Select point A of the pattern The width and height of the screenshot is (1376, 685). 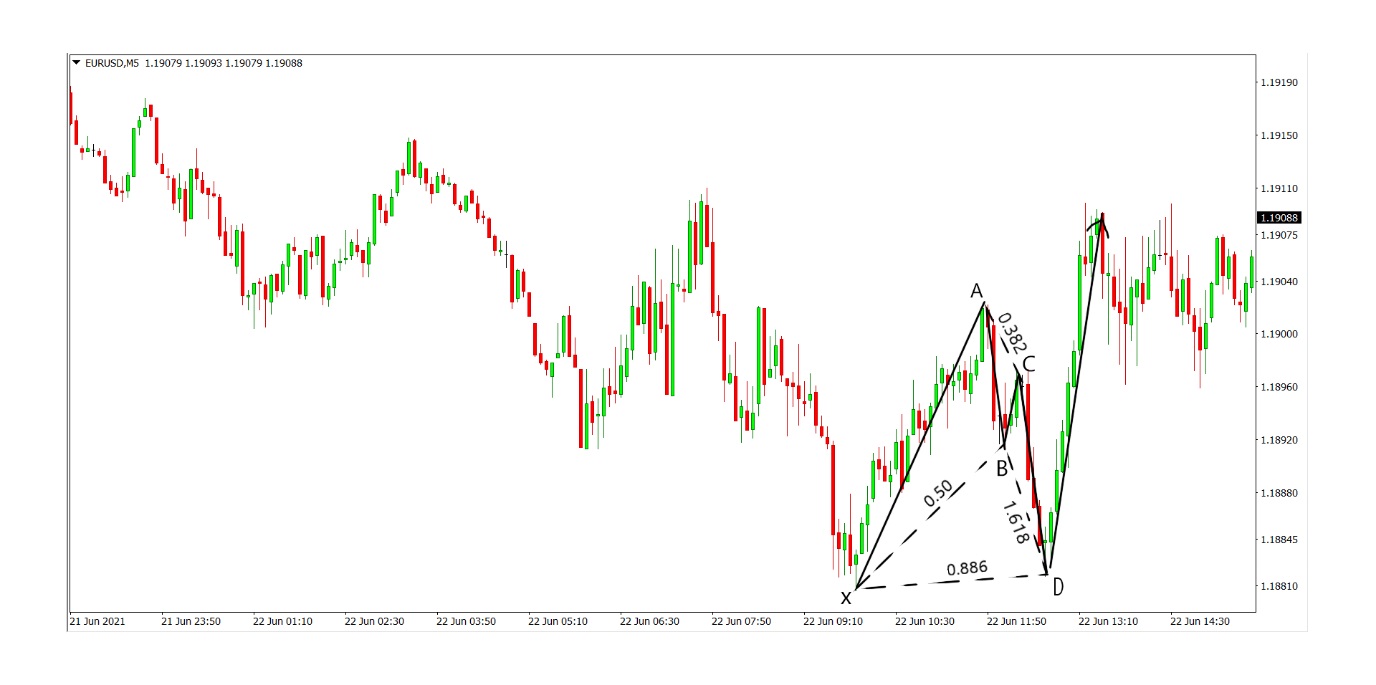click(x=975, y=292)
